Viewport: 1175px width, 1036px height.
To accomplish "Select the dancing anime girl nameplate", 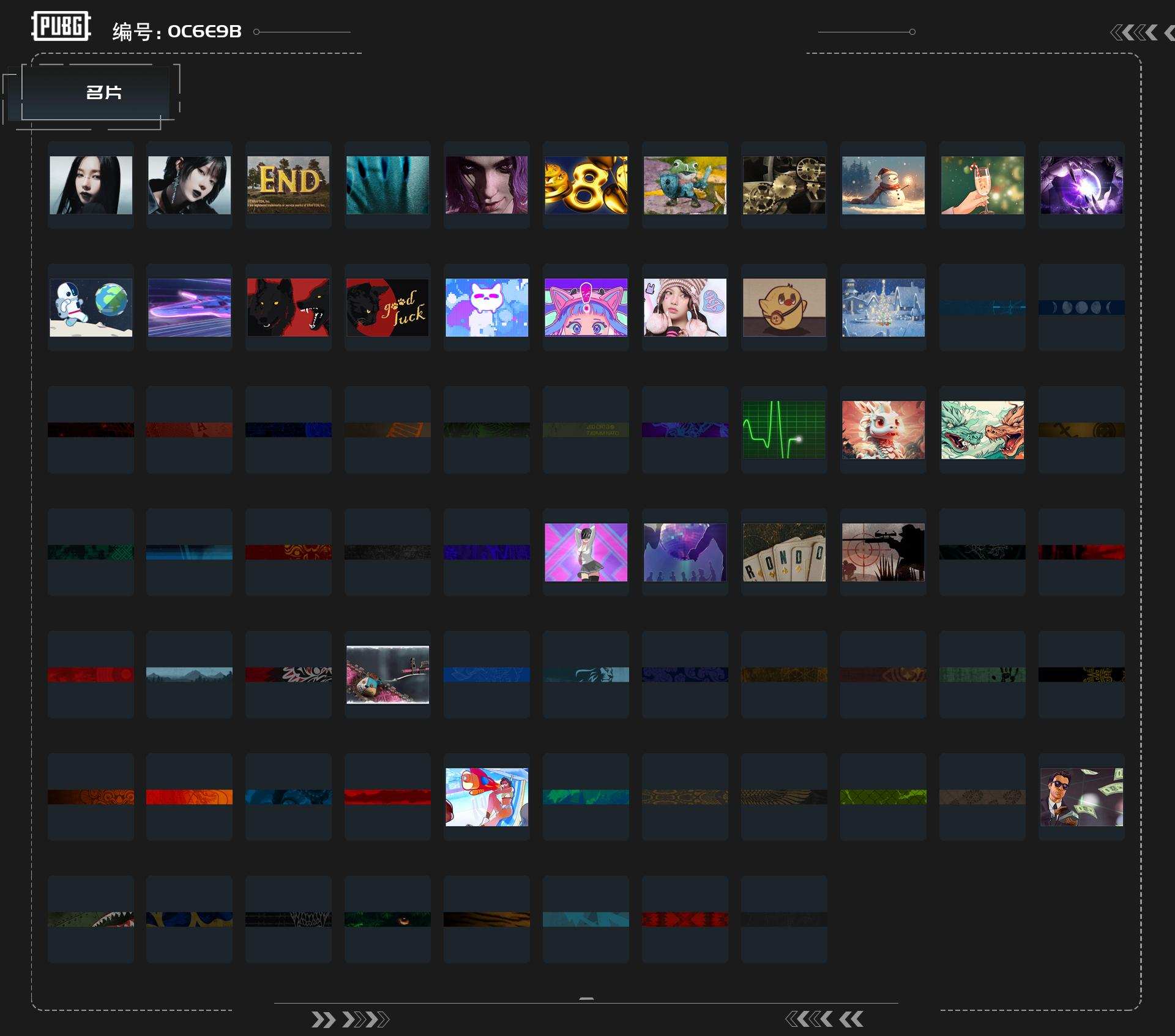I will click(586, 552).
